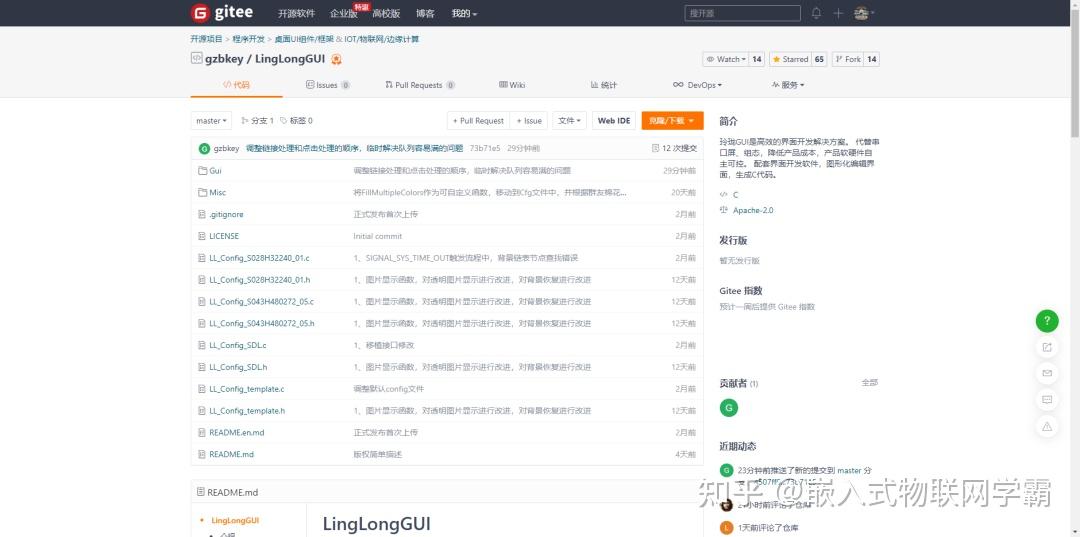Click the 程序开发 breadcrumb link
Image resolution: width=1080 pixels, height=537 pixels.
249,39
